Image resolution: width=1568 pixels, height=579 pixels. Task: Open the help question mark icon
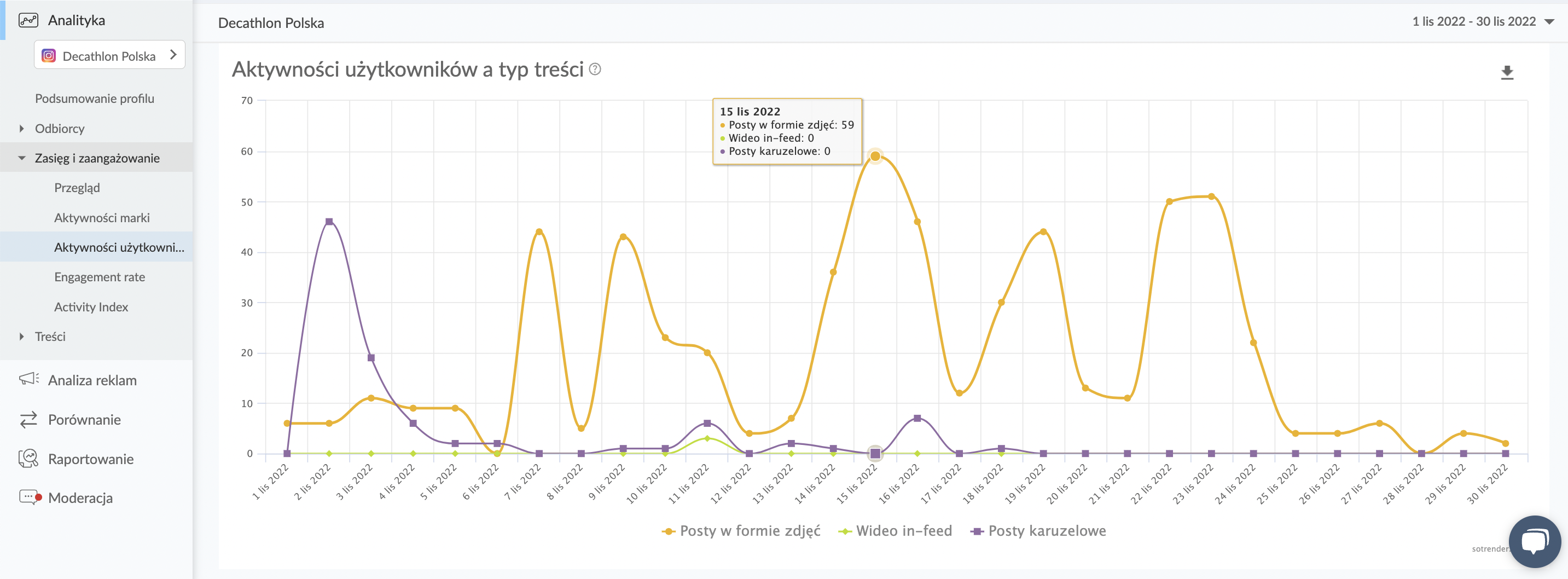pyautogui.click(x=595, y=70)
